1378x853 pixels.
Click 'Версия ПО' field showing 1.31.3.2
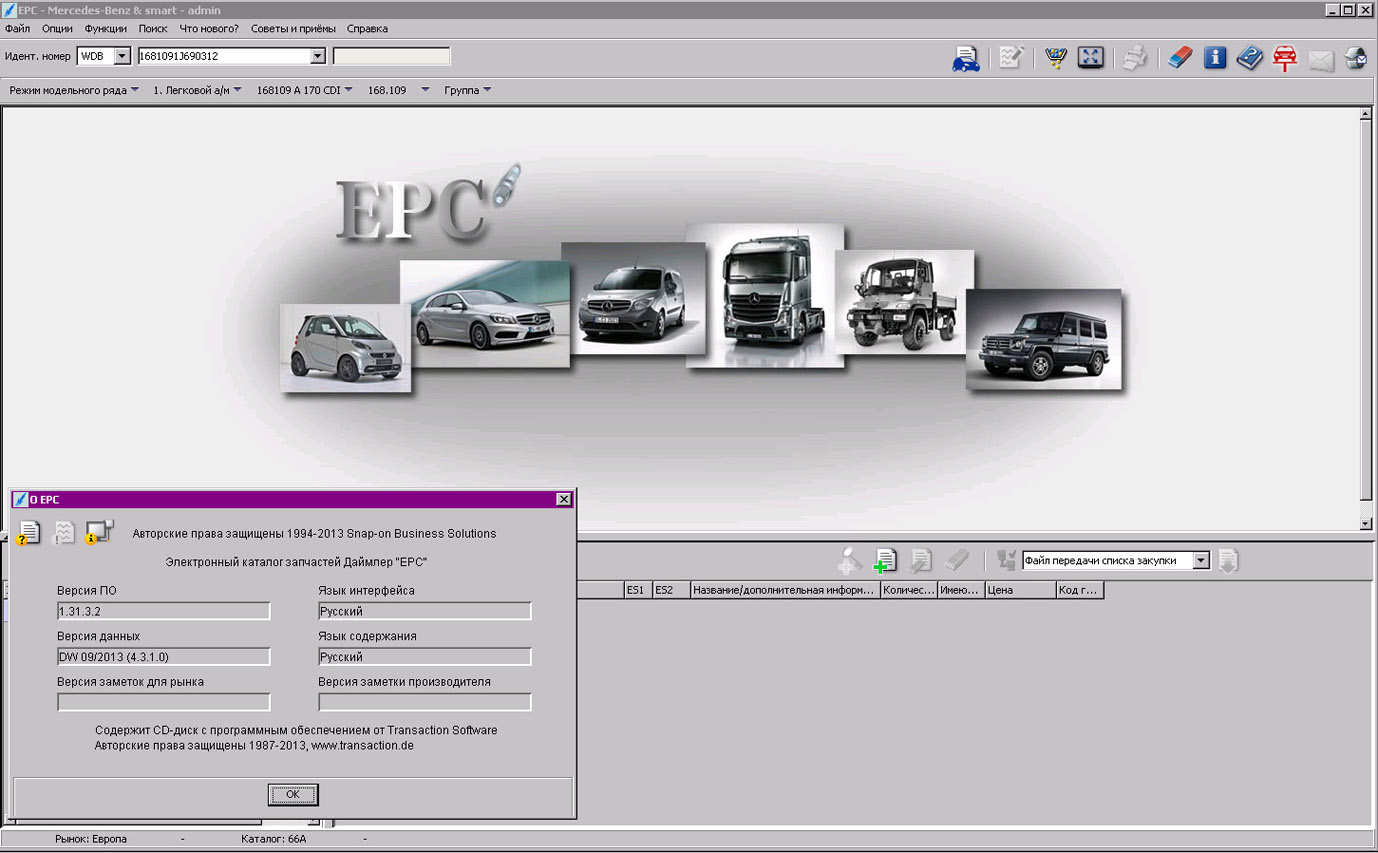(x=164, y=611)
